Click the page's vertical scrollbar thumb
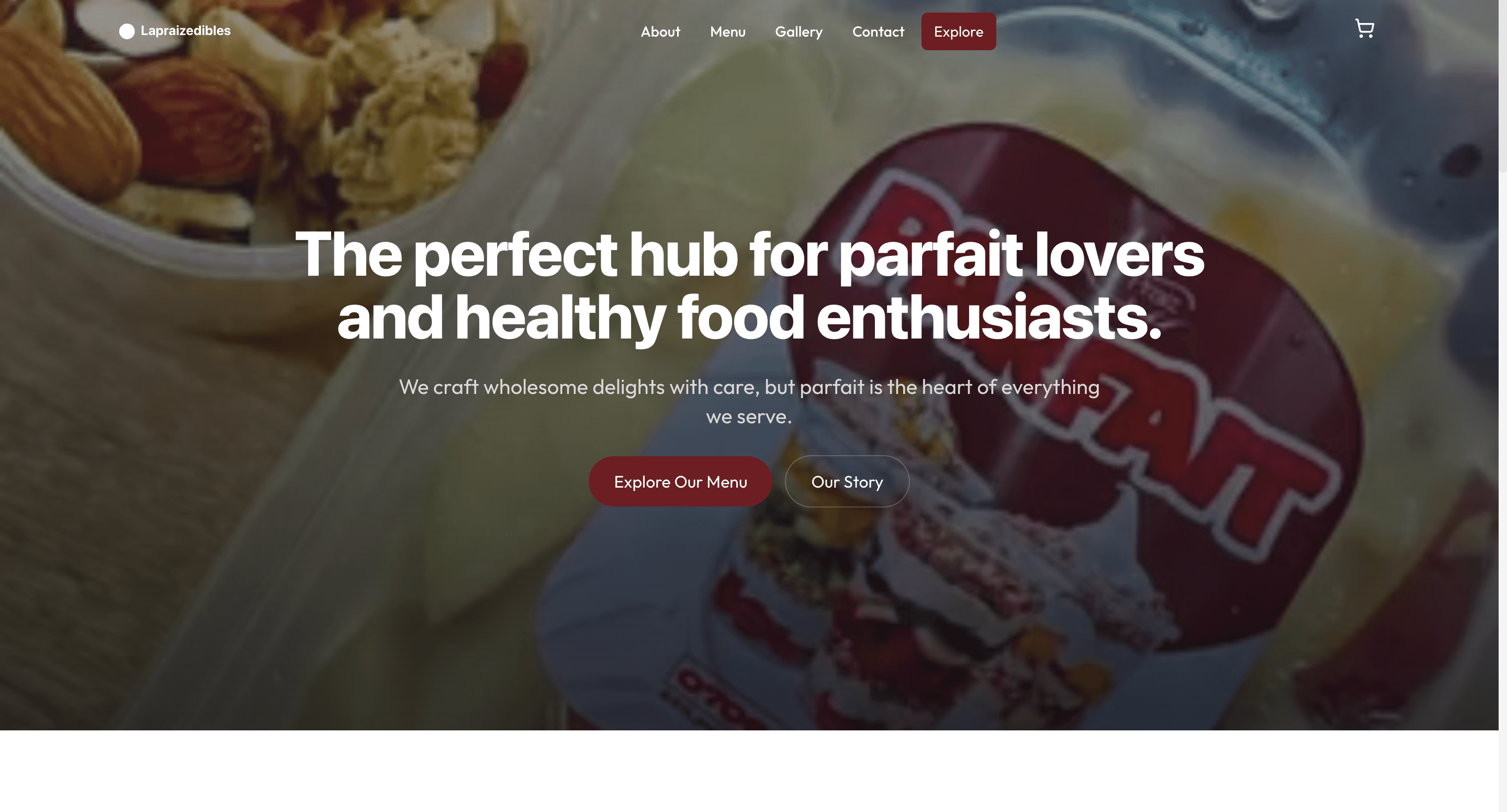The height and width of the screenshot is (812, 1507). tap(1502, 86)
